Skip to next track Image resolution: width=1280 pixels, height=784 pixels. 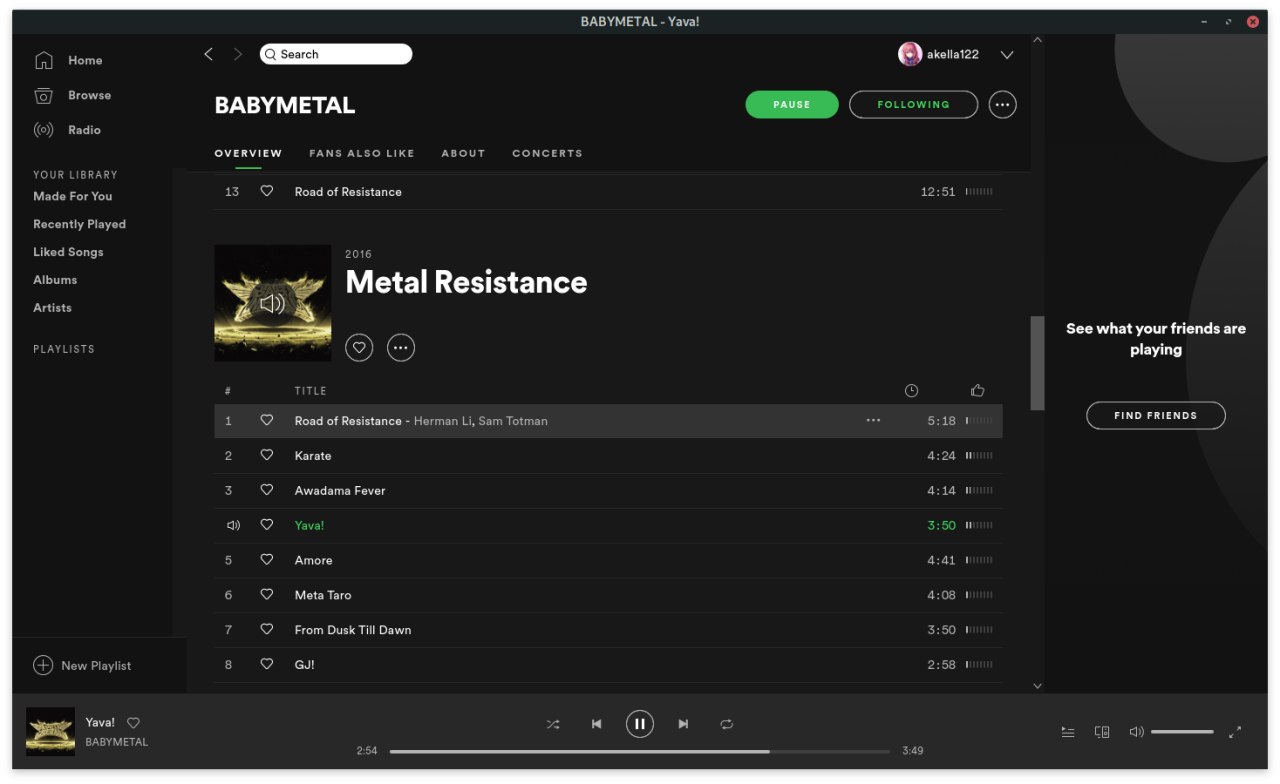click(683, 724)
